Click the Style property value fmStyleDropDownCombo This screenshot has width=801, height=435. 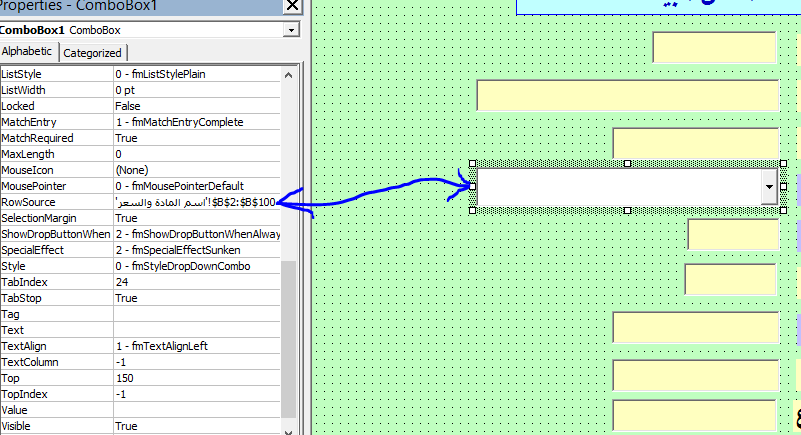click(196, 266)
